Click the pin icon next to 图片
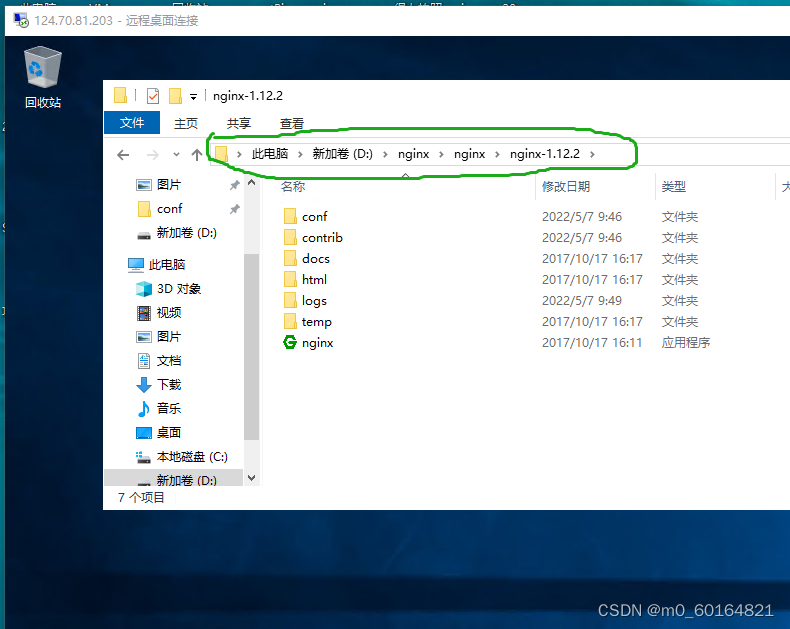Image resolution: width=790 pixels, height=629 pixels. [234, 185]
